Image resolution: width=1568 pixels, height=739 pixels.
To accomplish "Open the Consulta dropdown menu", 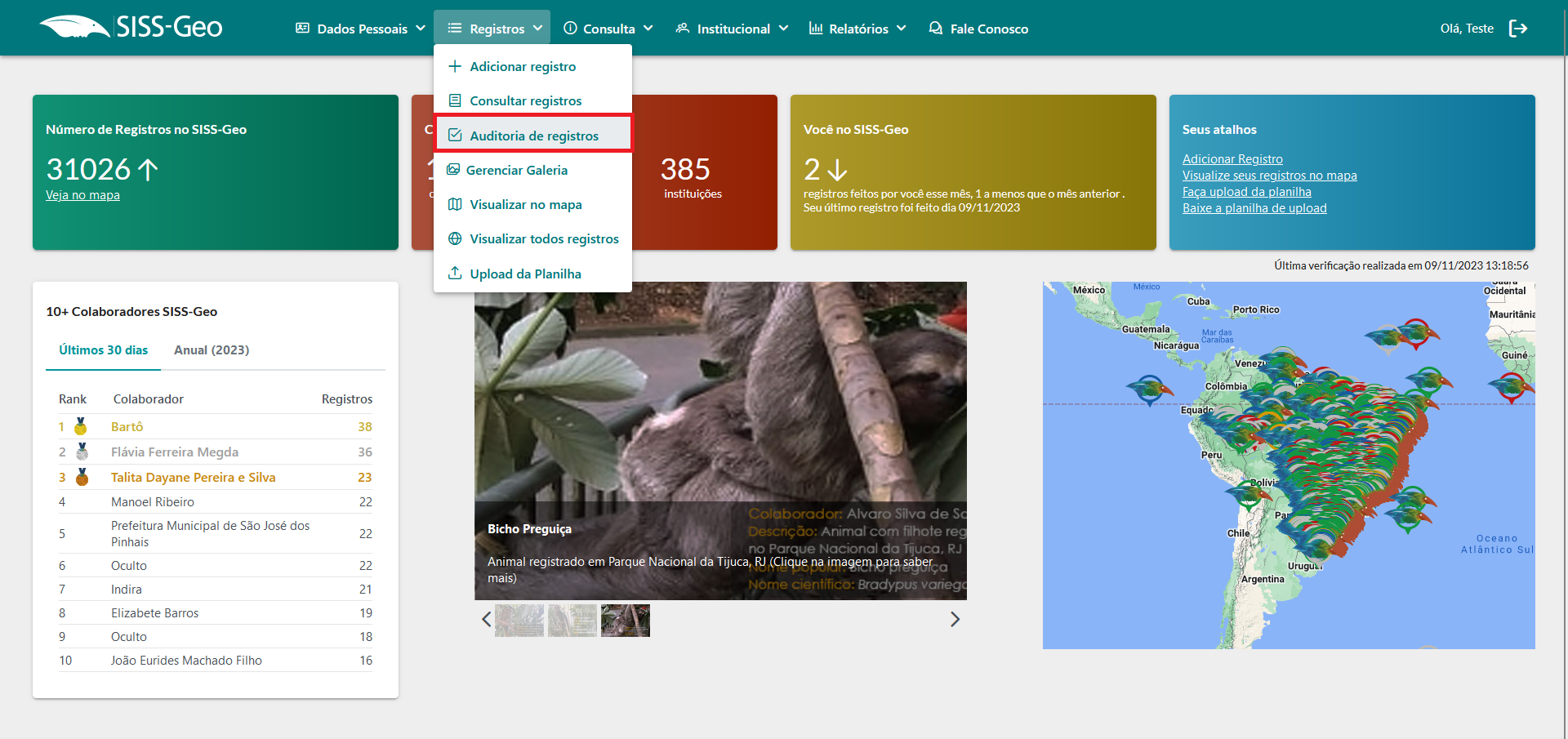I will point(608,29).
